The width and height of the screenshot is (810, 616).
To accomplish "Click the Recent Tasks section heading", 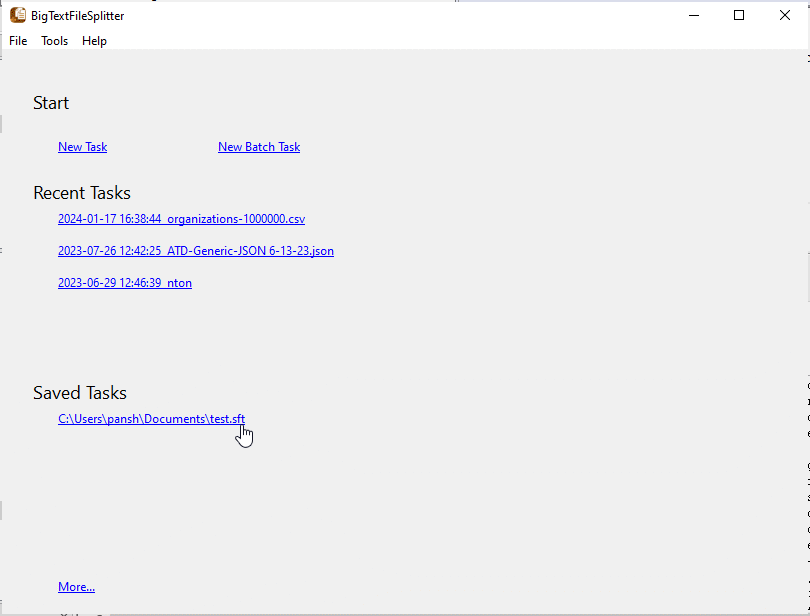I will tap(82, 193).
